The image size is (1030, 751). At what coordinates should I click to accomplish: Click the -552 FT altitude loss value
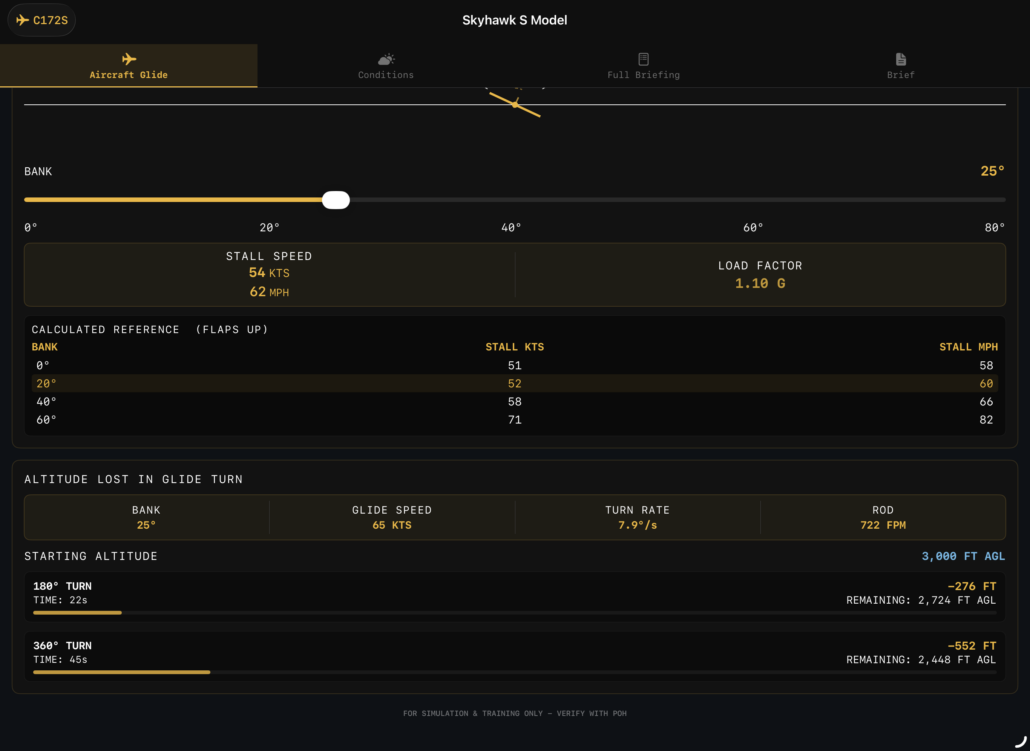tap(972, 646)
